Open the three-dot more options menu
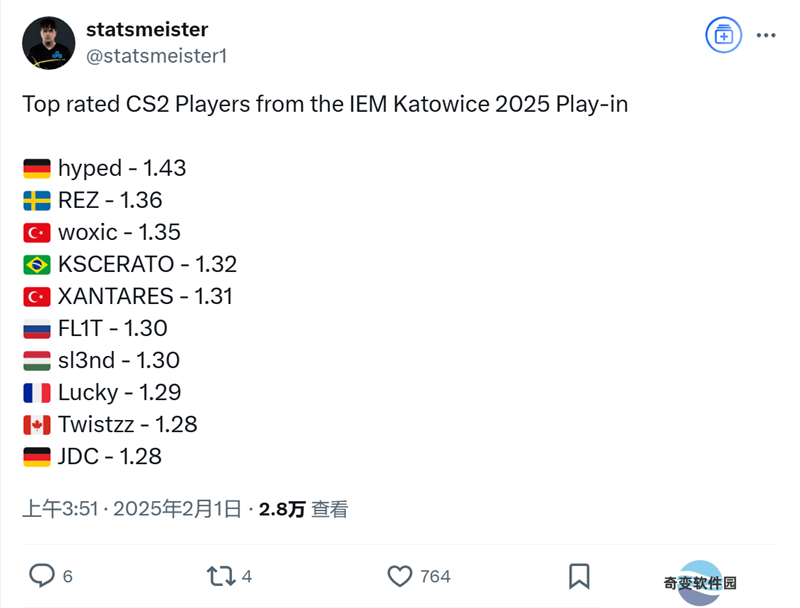The width and height of the screenshot is (800, 608). 766,35
